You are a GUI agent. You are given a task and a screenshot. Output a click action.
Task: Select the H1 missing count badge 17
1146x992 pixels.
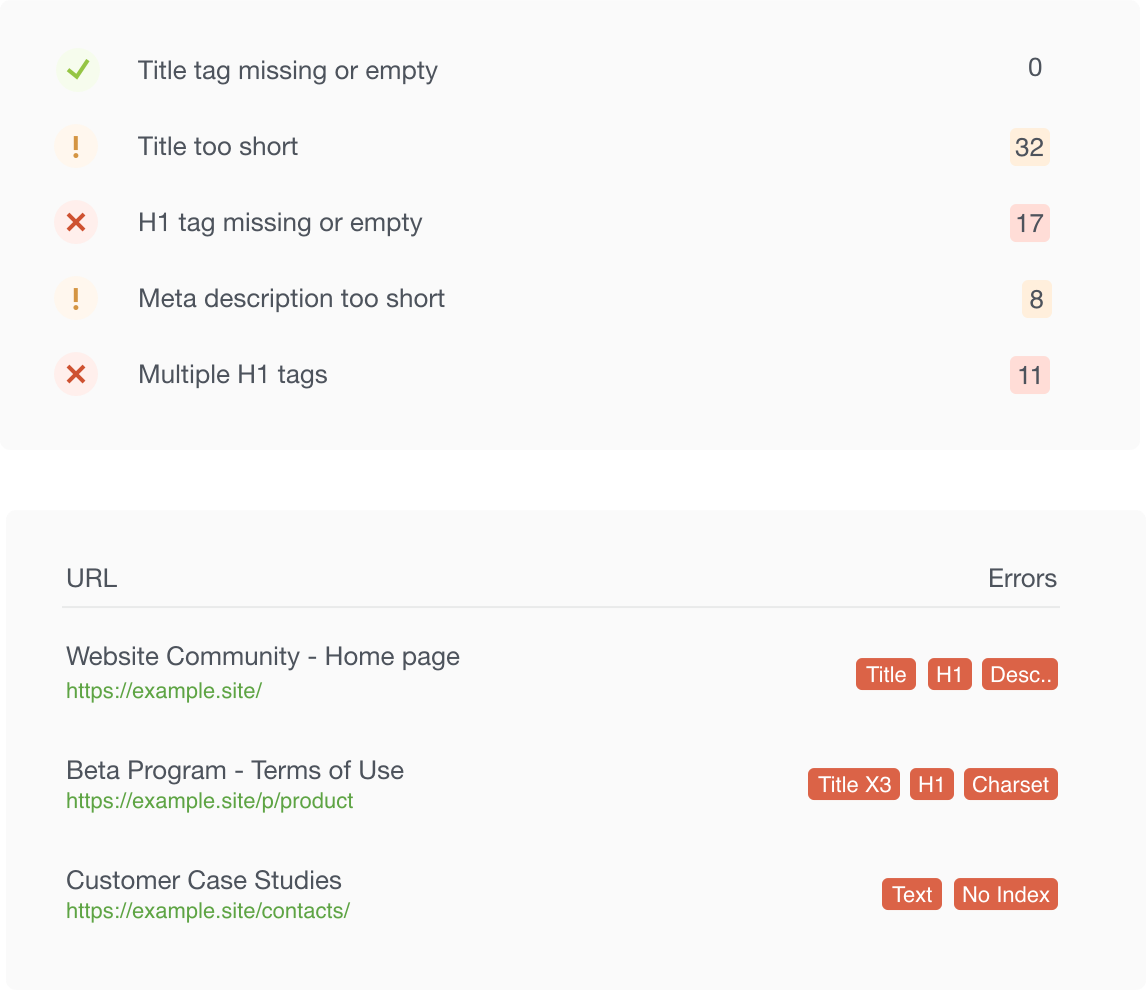[x=1029, y=223]
